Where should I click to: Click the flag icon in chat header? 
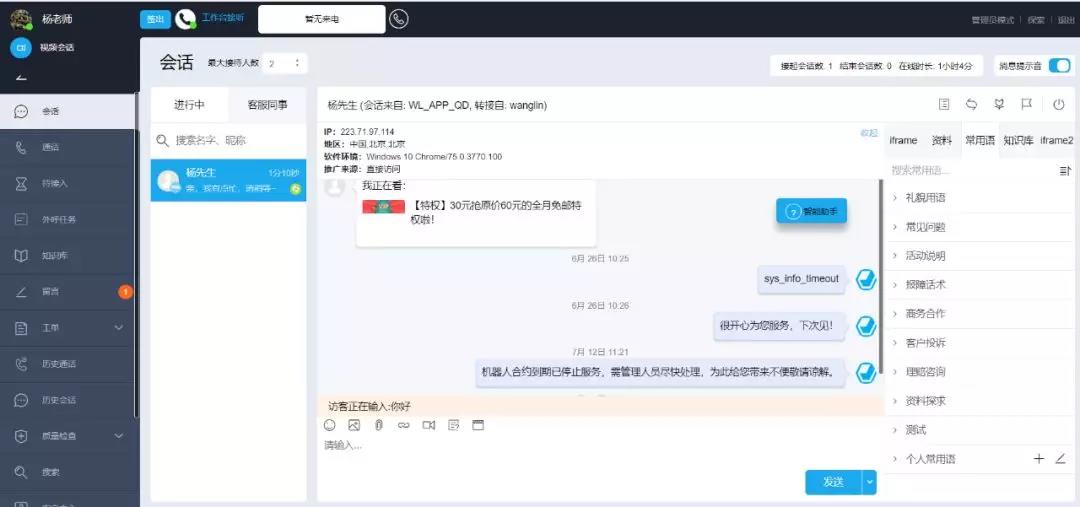point(1026,104)
